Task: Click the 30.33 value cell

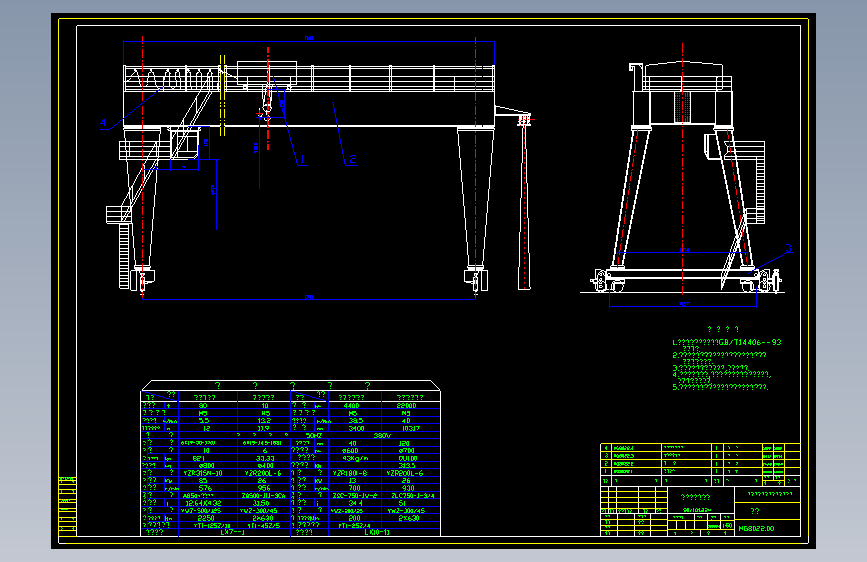Action: [265, 458]
